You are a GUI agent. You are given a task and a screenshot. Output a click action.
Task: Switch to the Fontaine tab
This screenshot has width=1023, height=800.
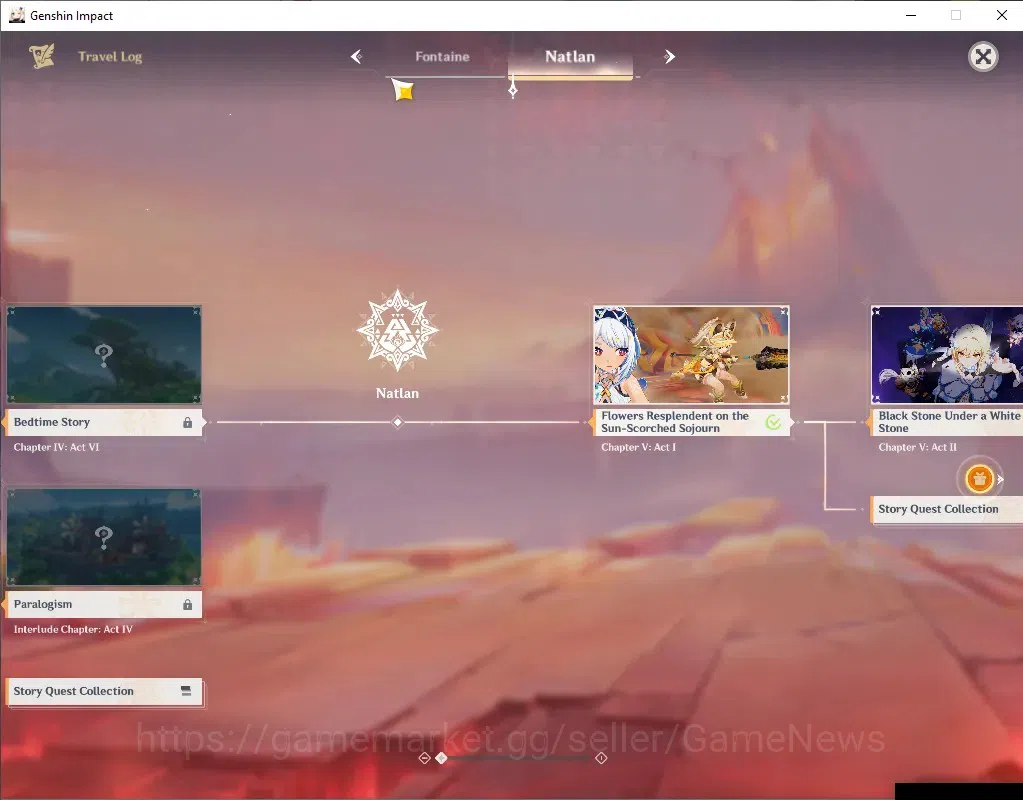[x=442, y=57]
